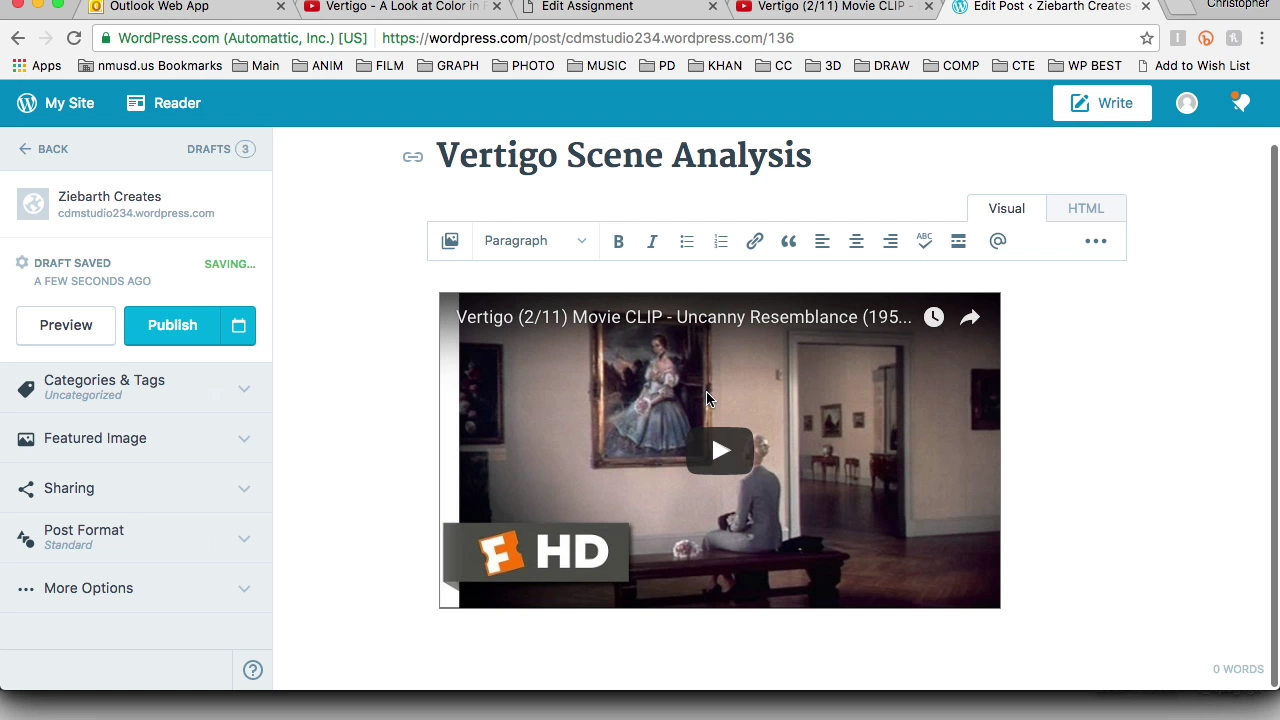Click the page vertical scrollbar
The width and height of the screenshot is (1280, 720).
pyautogui.click(x=1274, y=415)
